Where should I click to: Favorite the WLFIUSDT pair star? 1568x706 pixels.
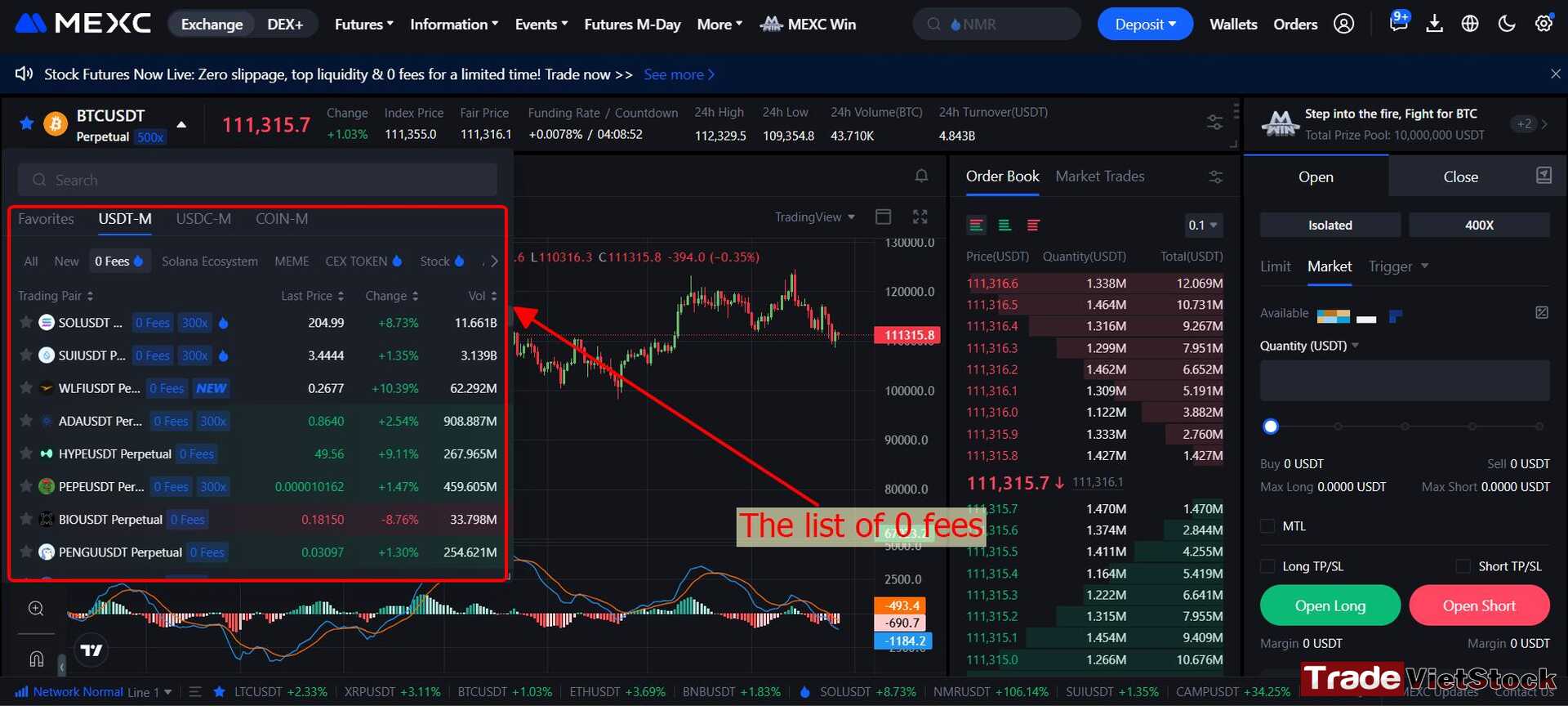[26, 387]
